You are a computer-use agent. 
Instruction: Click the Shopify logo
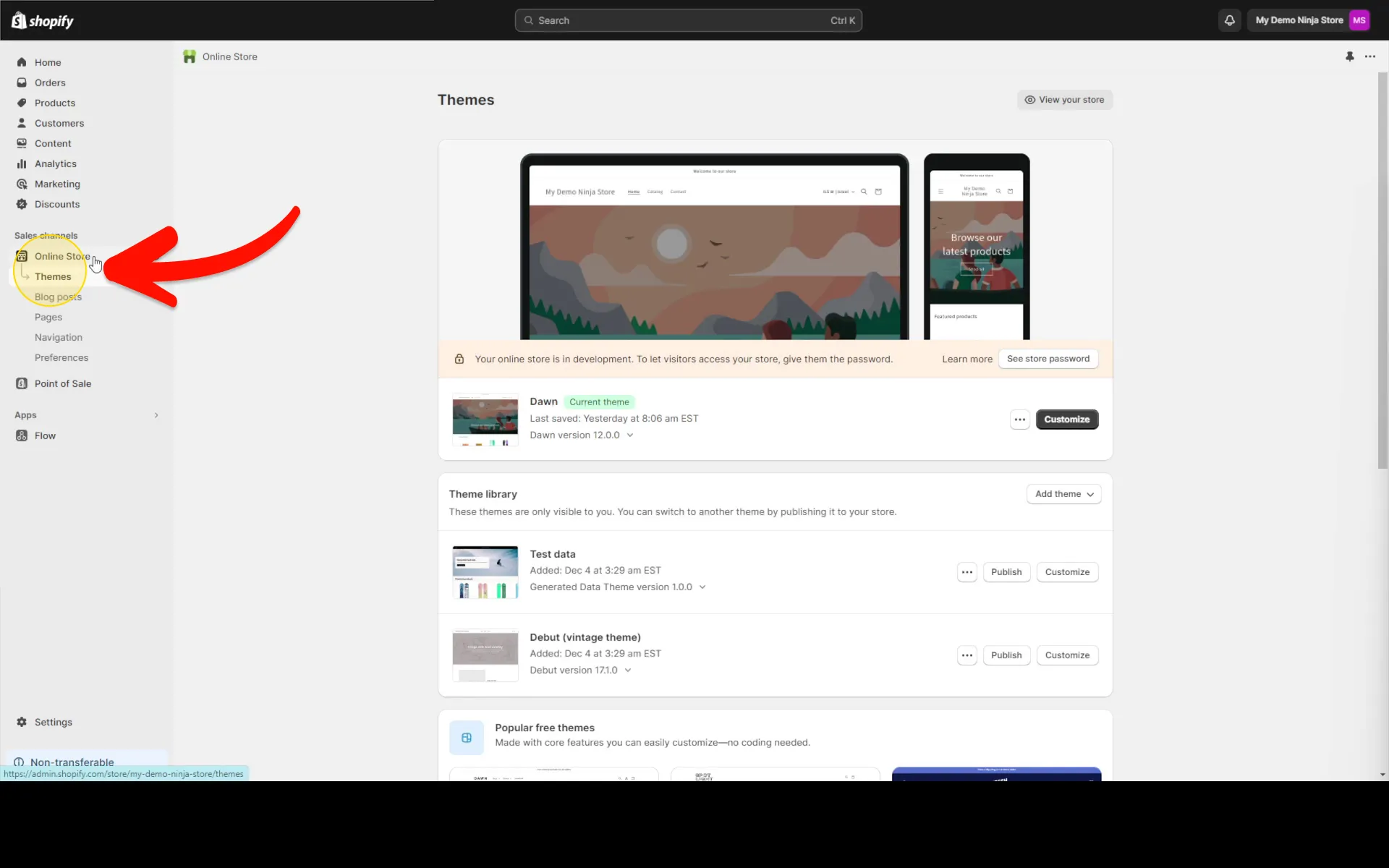coord(43,20)
